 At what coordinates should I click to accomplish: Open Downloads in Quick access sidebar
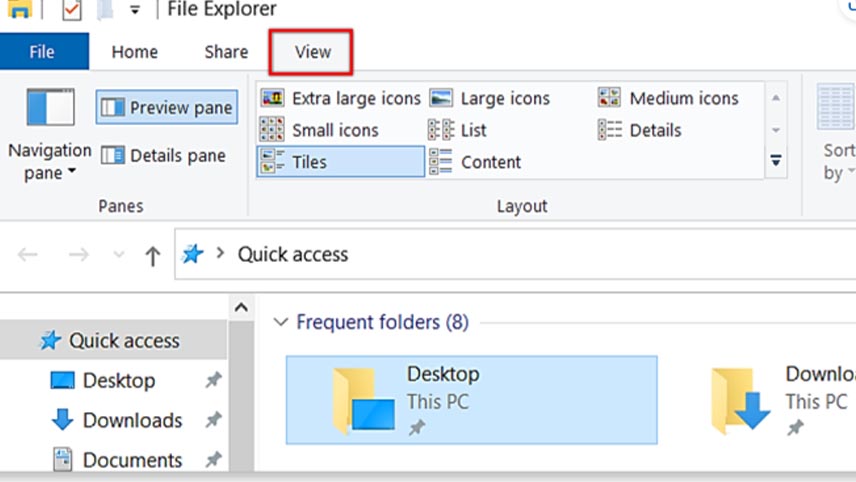point(132,420)
